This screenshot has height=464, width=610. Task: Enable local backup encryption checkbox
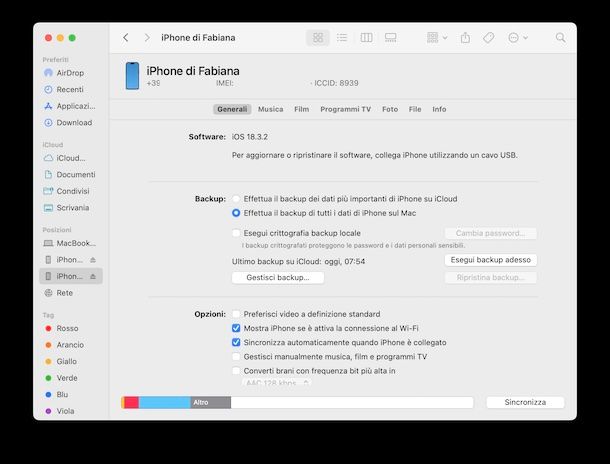coord(236,233)
